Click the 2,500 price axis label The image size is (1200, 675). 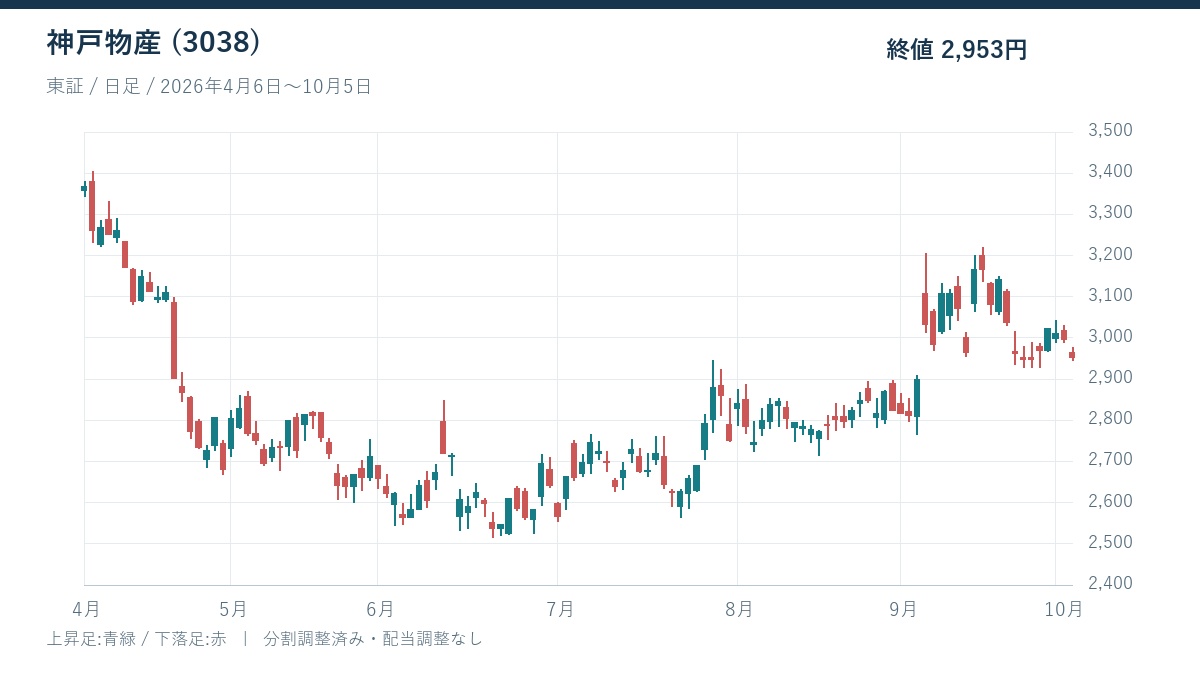pos(1110,542)
